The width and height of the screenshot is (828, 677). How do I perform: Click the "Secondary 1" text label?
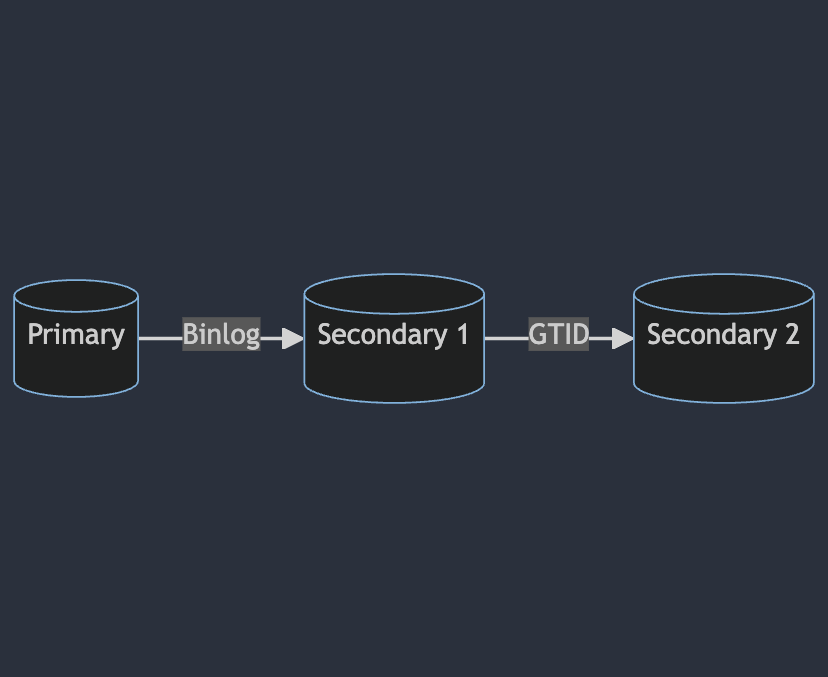pyautogui.click(x=394, y=334)
